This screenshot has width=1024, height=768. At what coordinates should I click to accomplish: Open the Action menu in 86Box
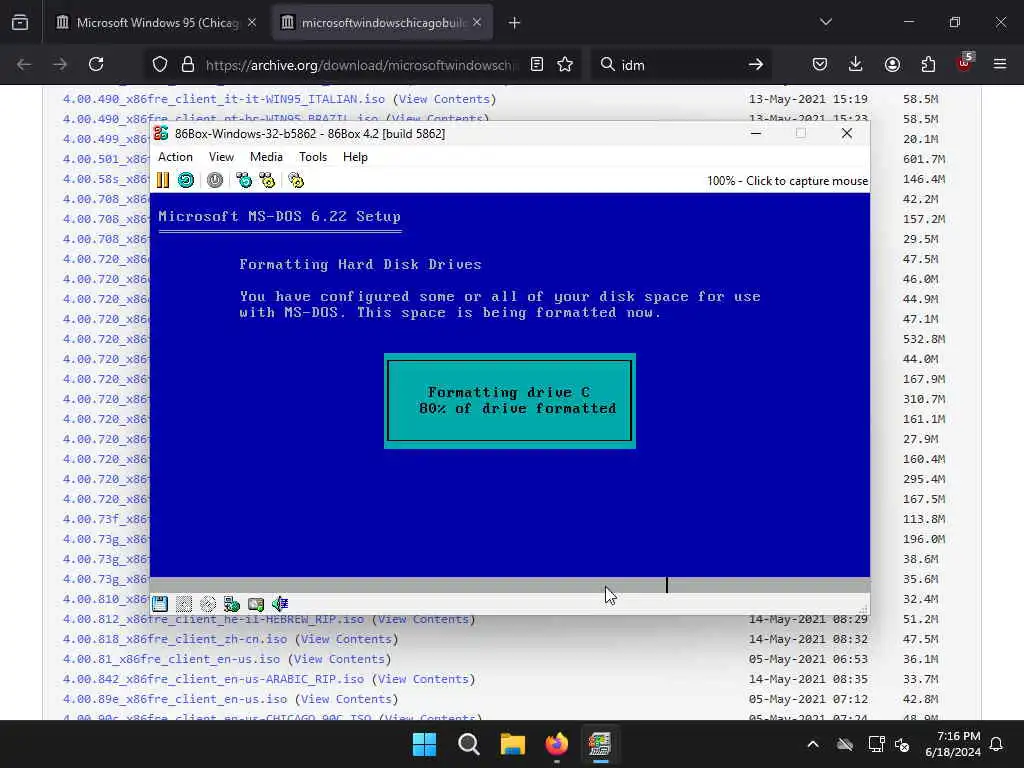coord(176,157)
